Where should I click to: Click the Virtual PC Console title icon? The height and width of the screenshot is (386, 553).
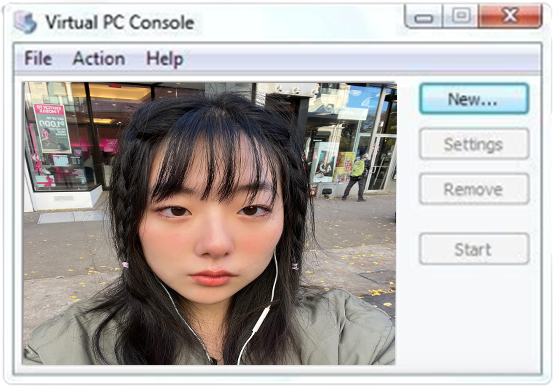(25, 22)
